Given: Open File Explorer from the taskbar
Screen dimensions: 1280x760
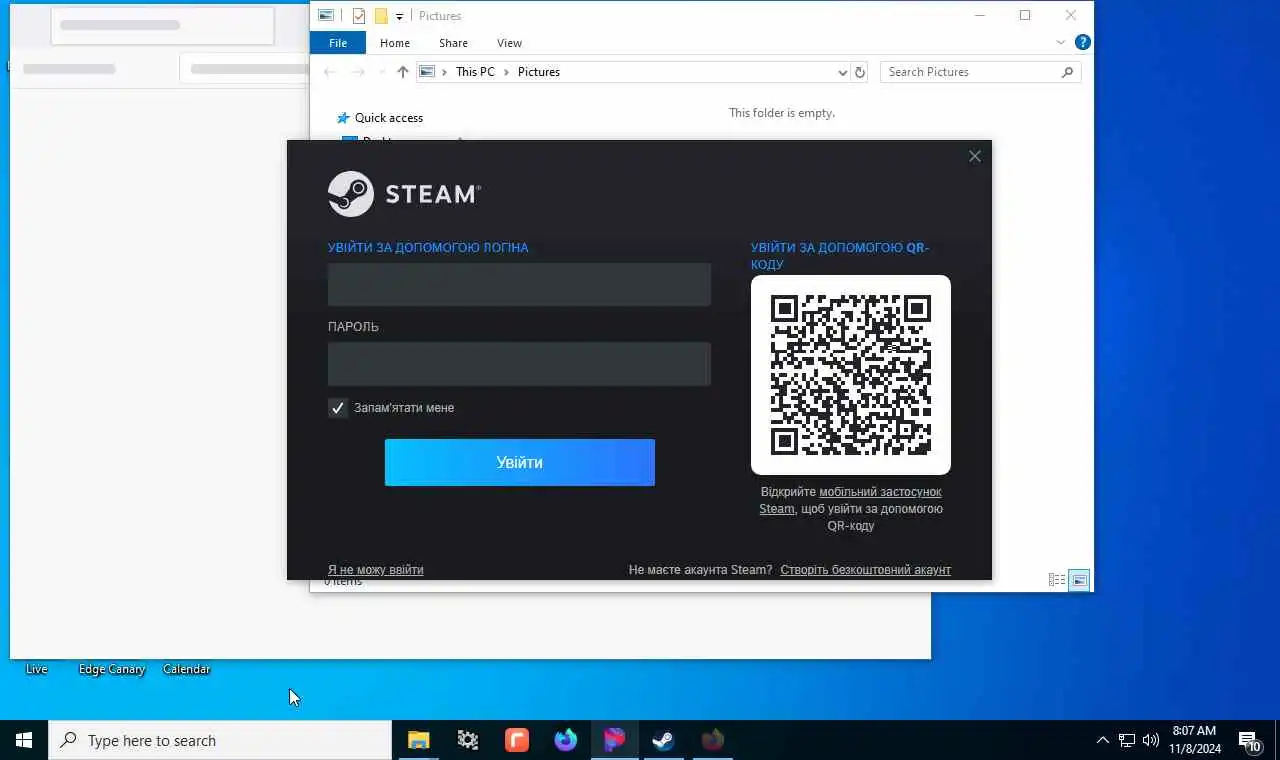Looking at the screenshot, I should coord(419,740).
